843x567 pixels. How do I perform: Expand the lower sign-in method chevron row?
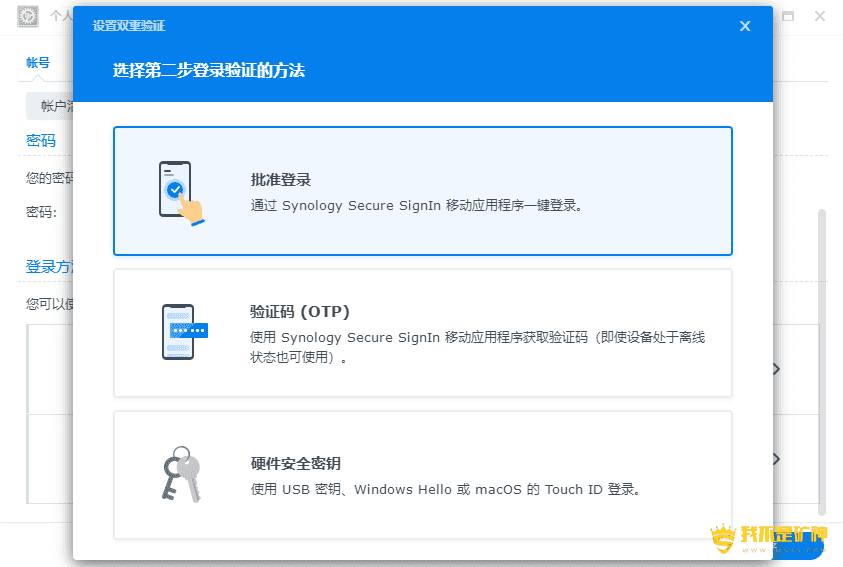[x=777, y=459]
